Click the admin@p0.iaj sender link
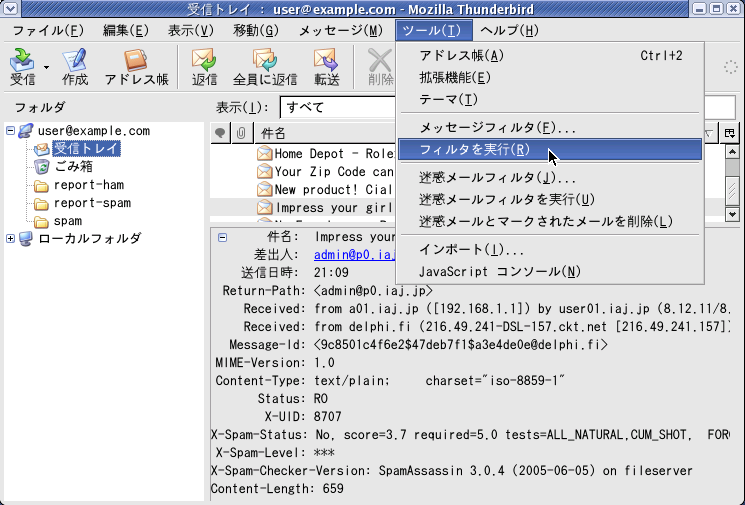Viewport: 745px width, 505px height. coord(354,255)
